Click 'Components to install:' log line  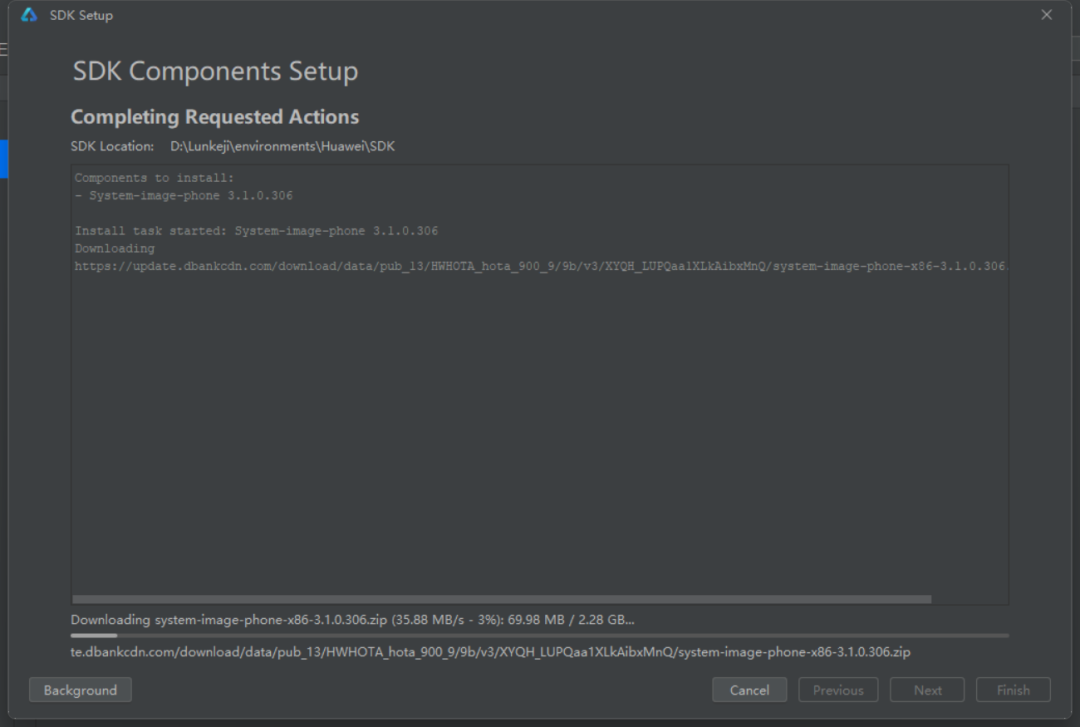[x=154, y=178]
